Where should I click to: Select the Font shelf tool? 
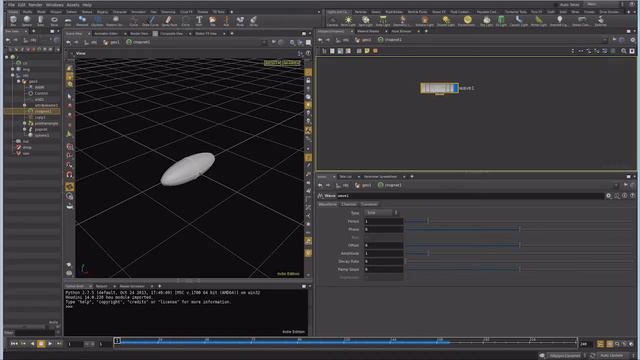click(199, 21)
